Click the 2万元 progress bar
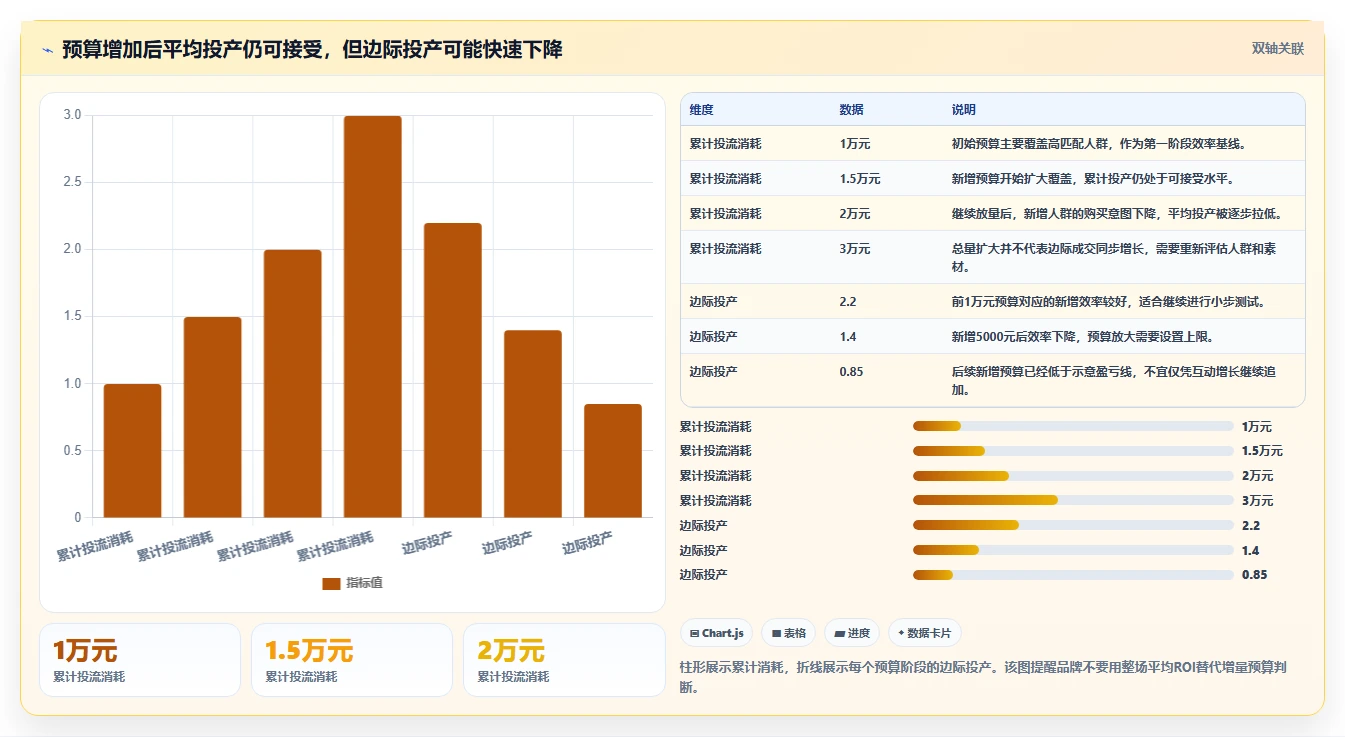Screen dimensions: 1345x737 (1073, 476)
